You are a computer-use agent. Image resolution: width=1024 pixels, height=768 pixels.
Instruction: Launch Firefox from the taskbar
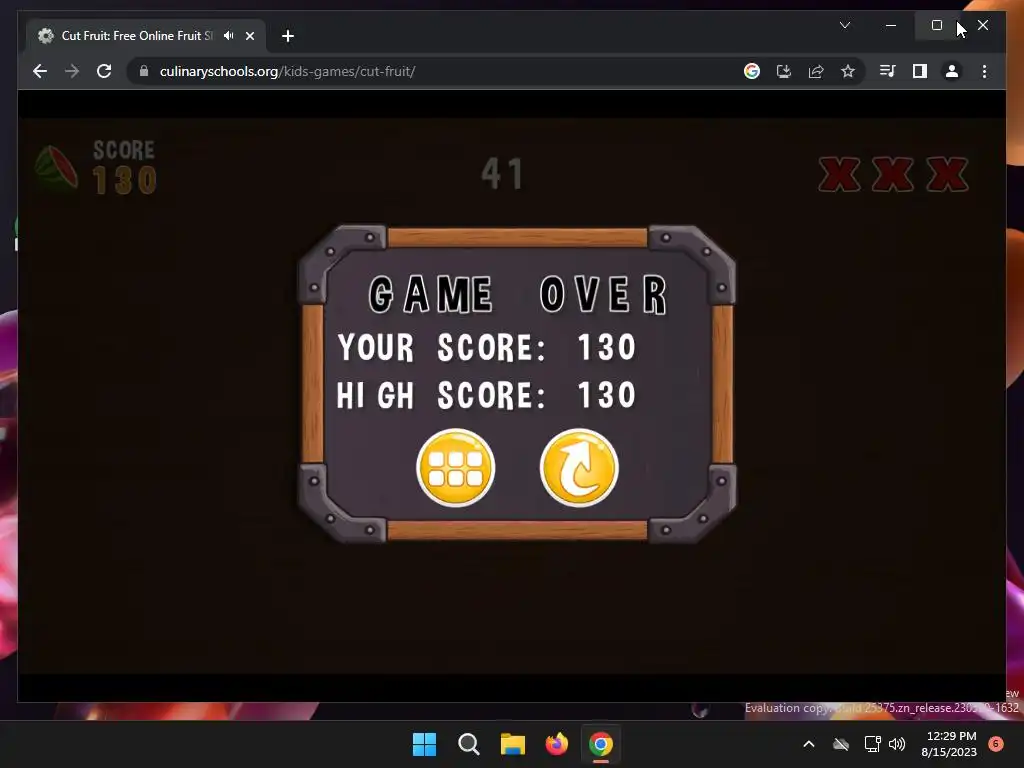click(x=557, y=744)
